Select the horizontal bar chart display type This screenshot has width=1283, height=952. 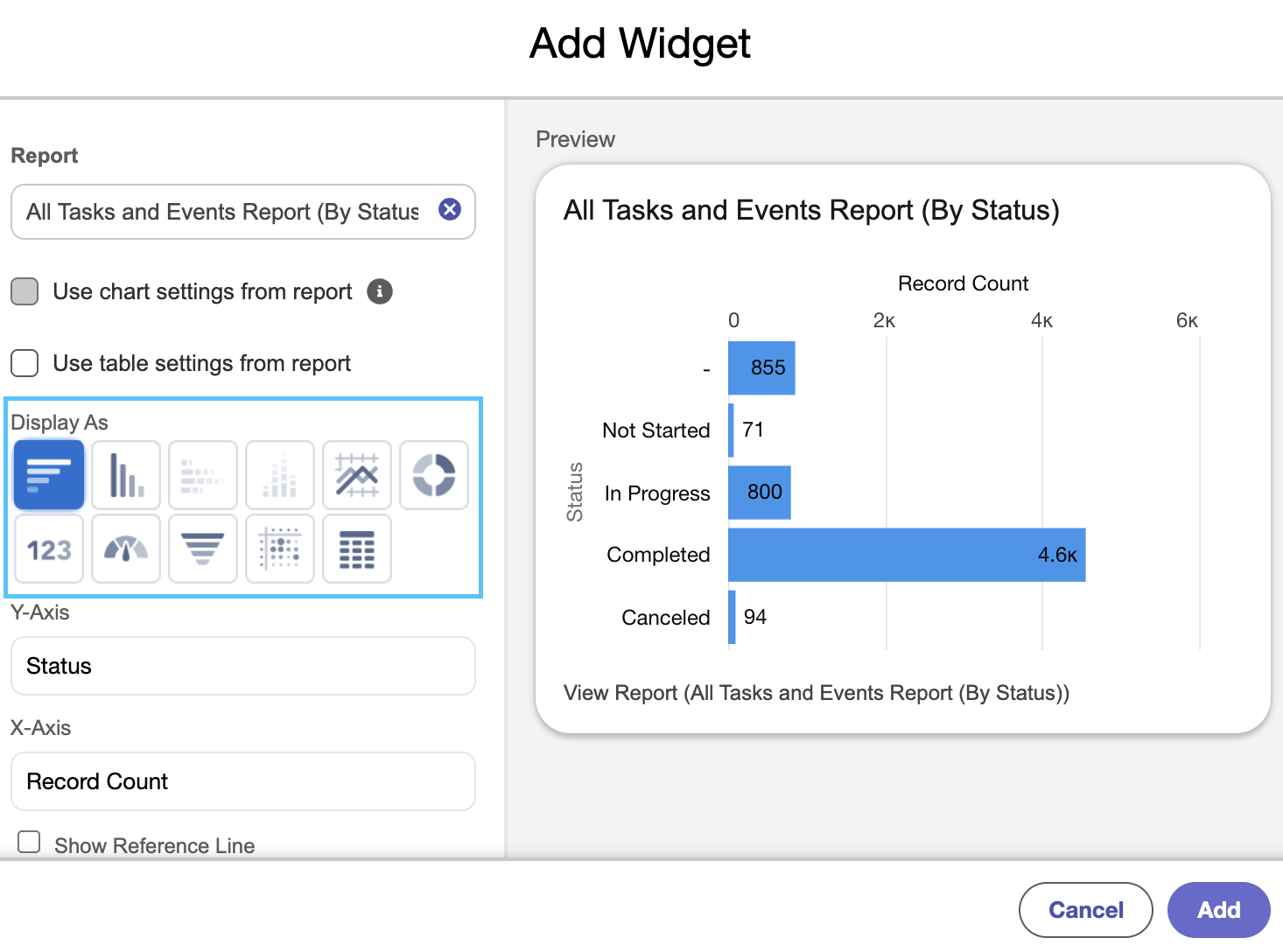(49, 475)
